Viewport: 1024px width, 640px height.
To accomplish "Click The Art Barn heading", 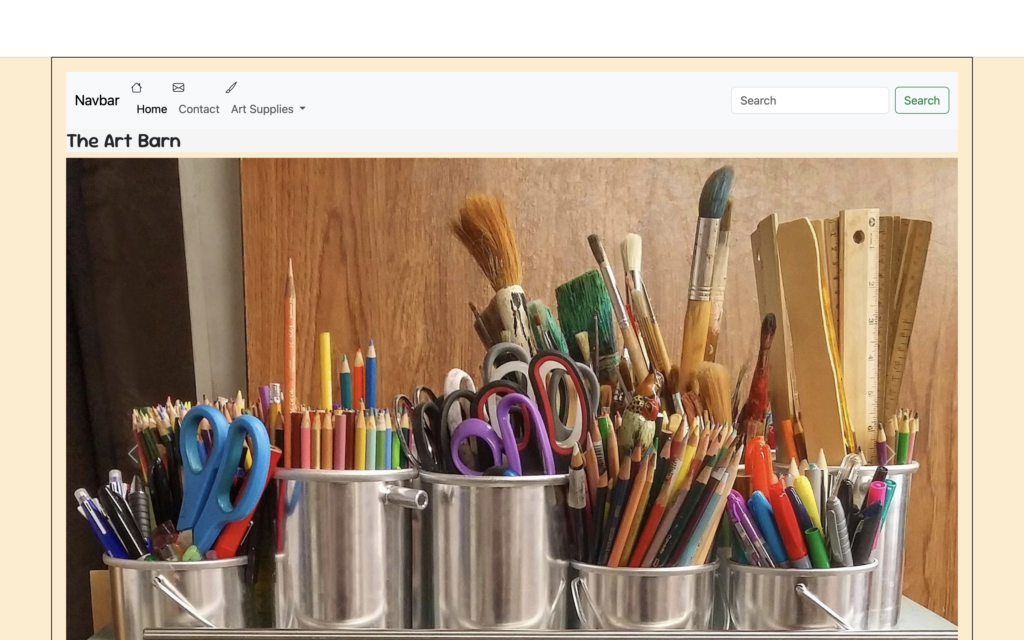I will (x=123, y=141).
